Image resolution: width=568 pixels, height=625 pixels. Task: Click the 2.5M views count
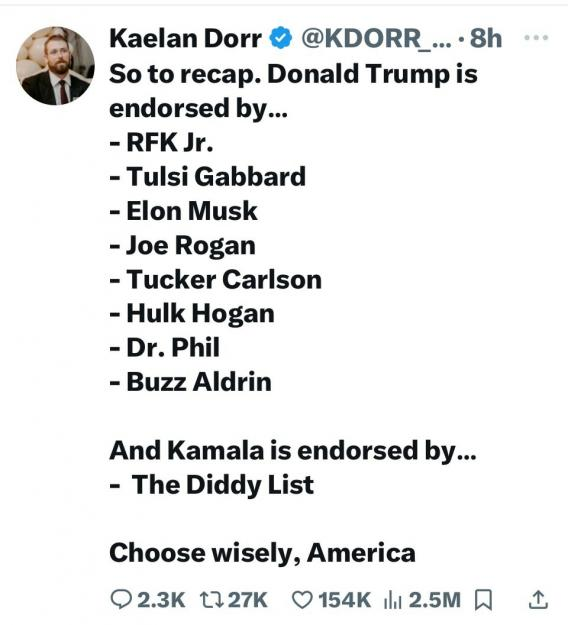click(x=434, y=600)
